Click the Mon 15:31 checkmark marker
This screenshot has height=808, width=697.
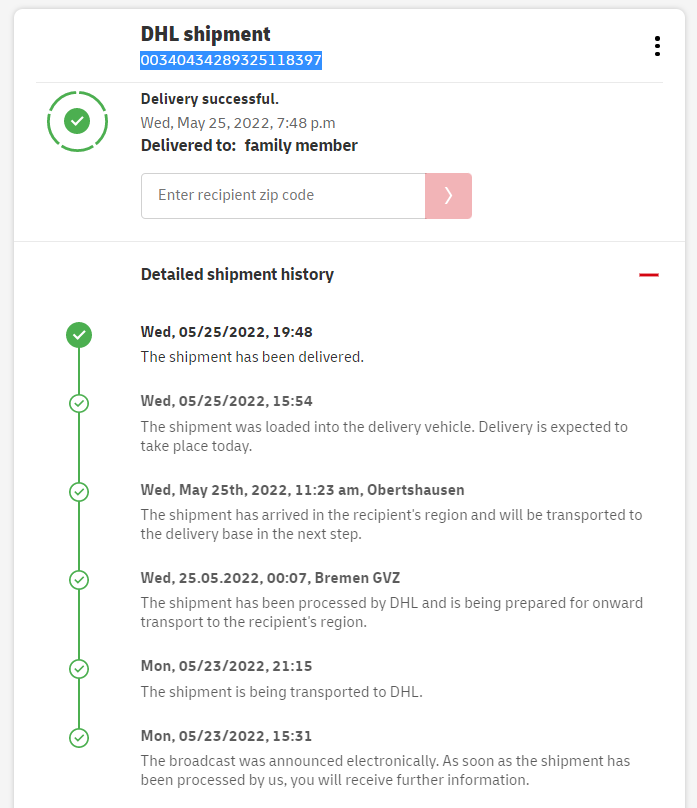click(x=79, y=738)
